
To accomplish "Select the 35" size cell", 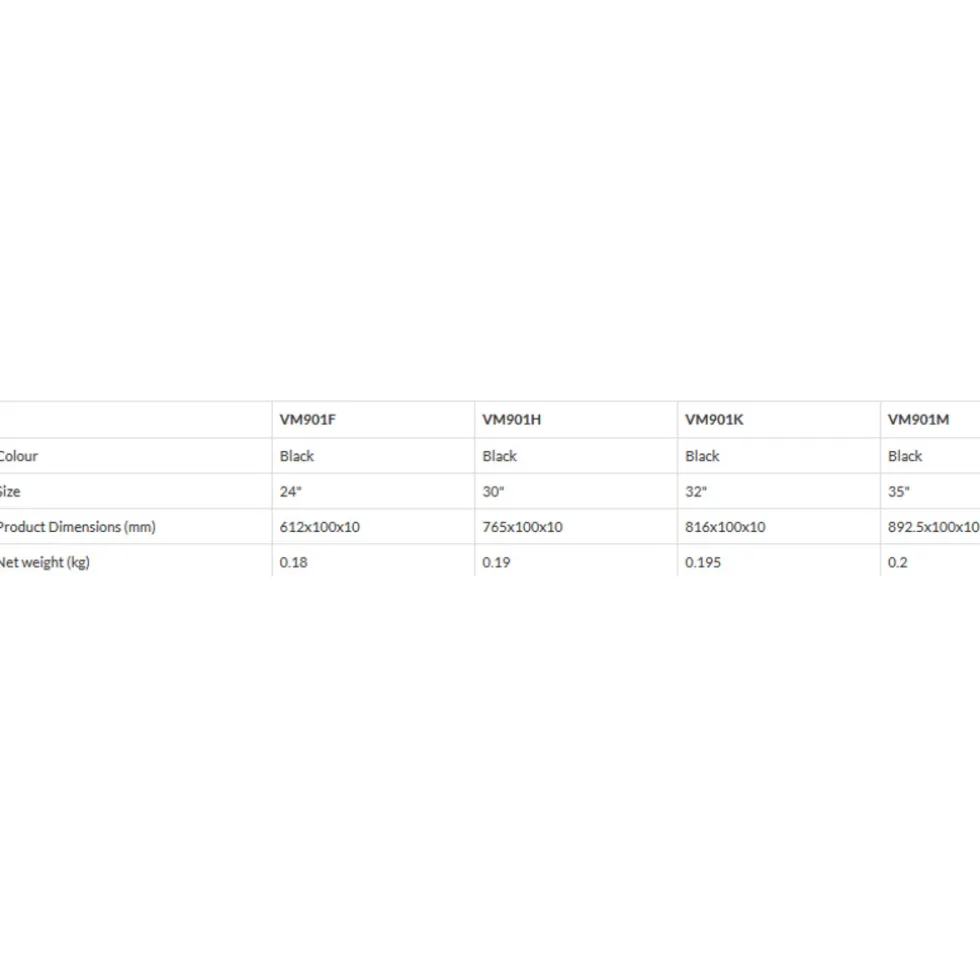I will pos(899,491).
